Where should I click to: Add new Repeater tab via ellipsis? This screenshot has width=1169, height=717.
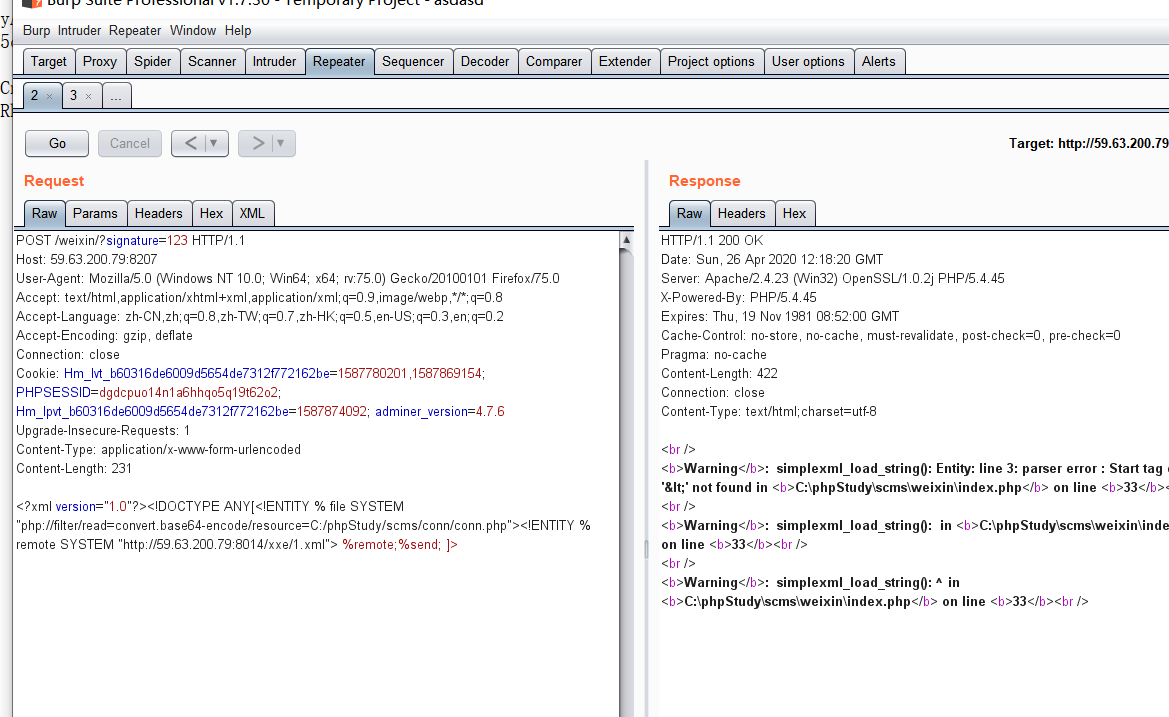pyautogui.click(x=116, y=96)
